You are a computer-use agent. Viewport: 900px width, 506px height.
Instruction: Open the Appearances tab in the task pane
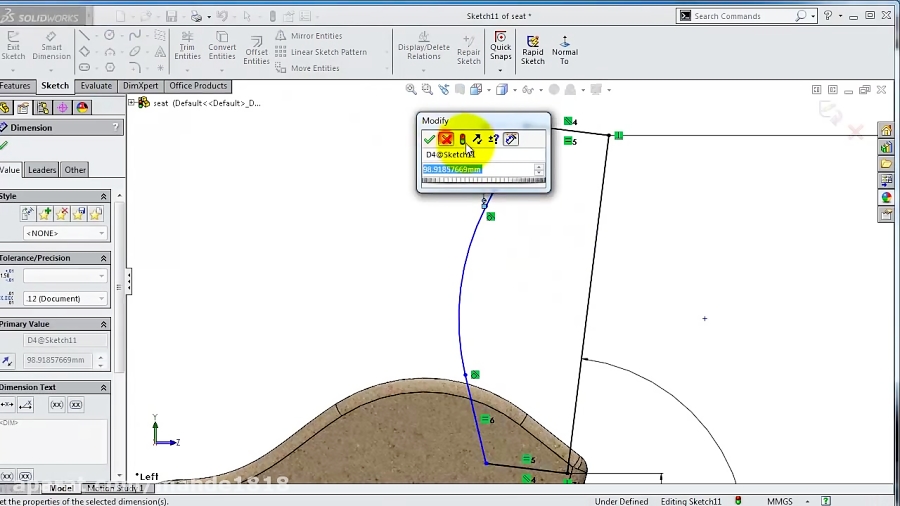point(886,197)
